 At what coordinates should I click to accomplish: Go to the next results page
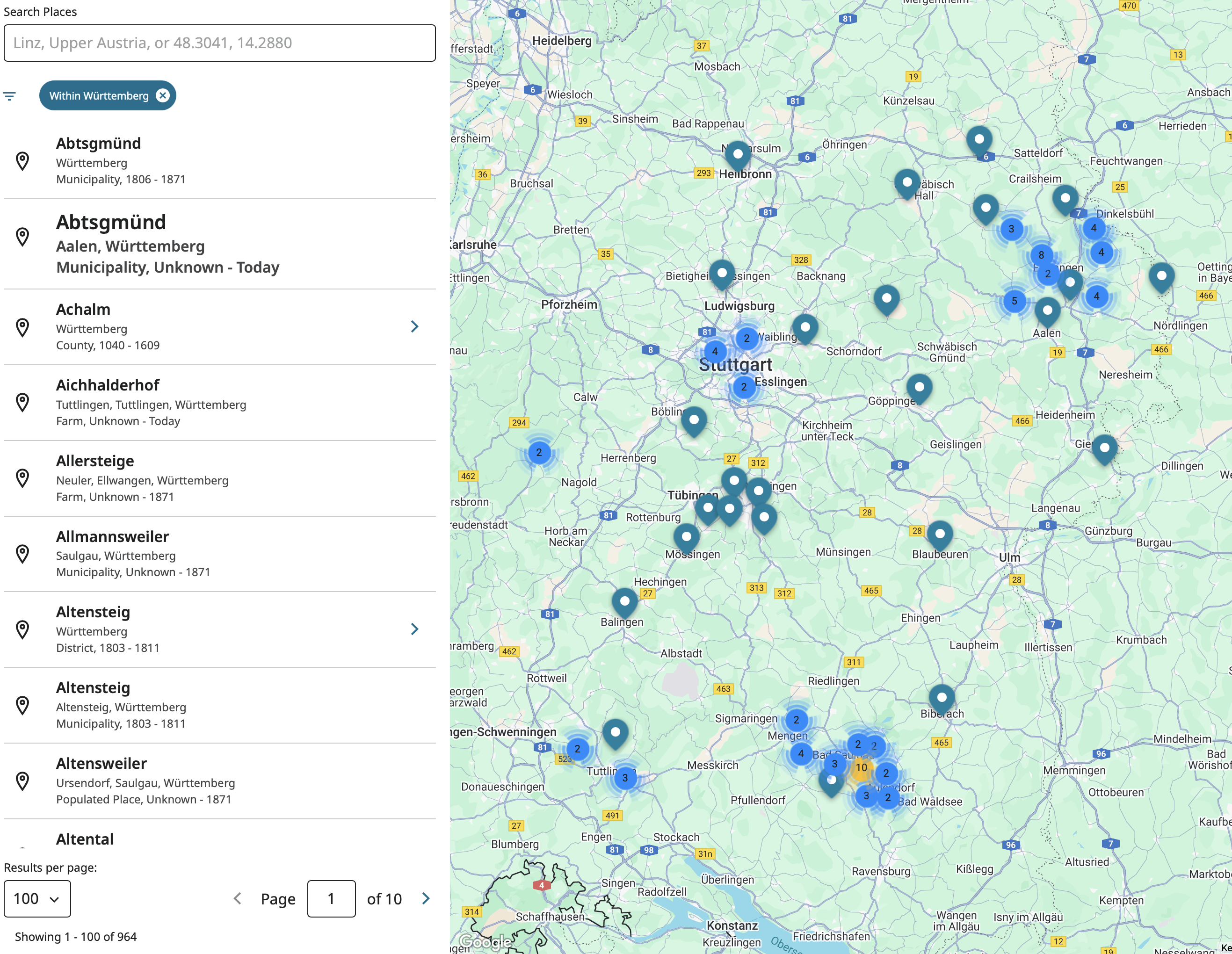[x=426, y=898]
